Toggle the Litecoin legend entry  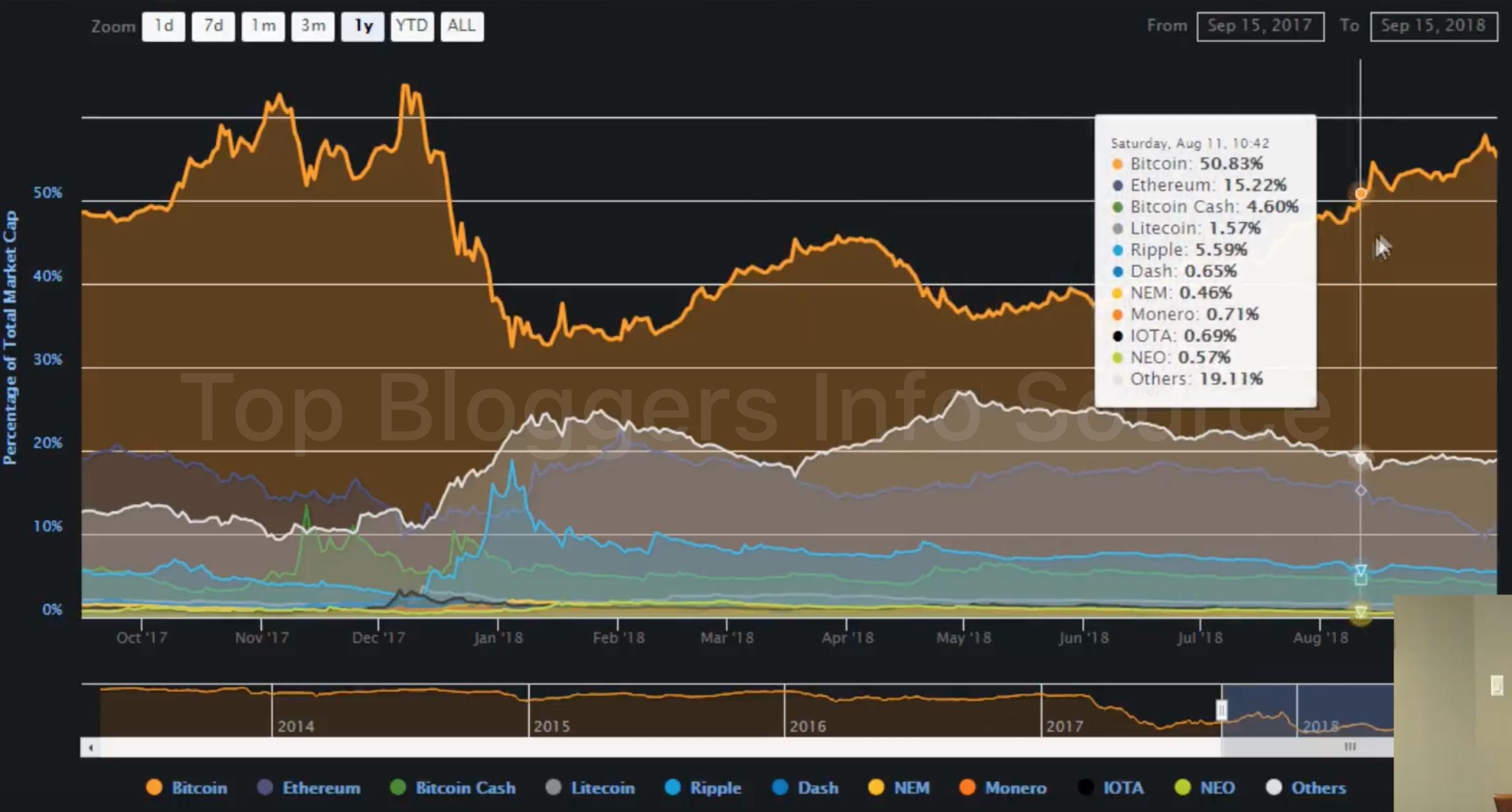[x=553, y=787]
